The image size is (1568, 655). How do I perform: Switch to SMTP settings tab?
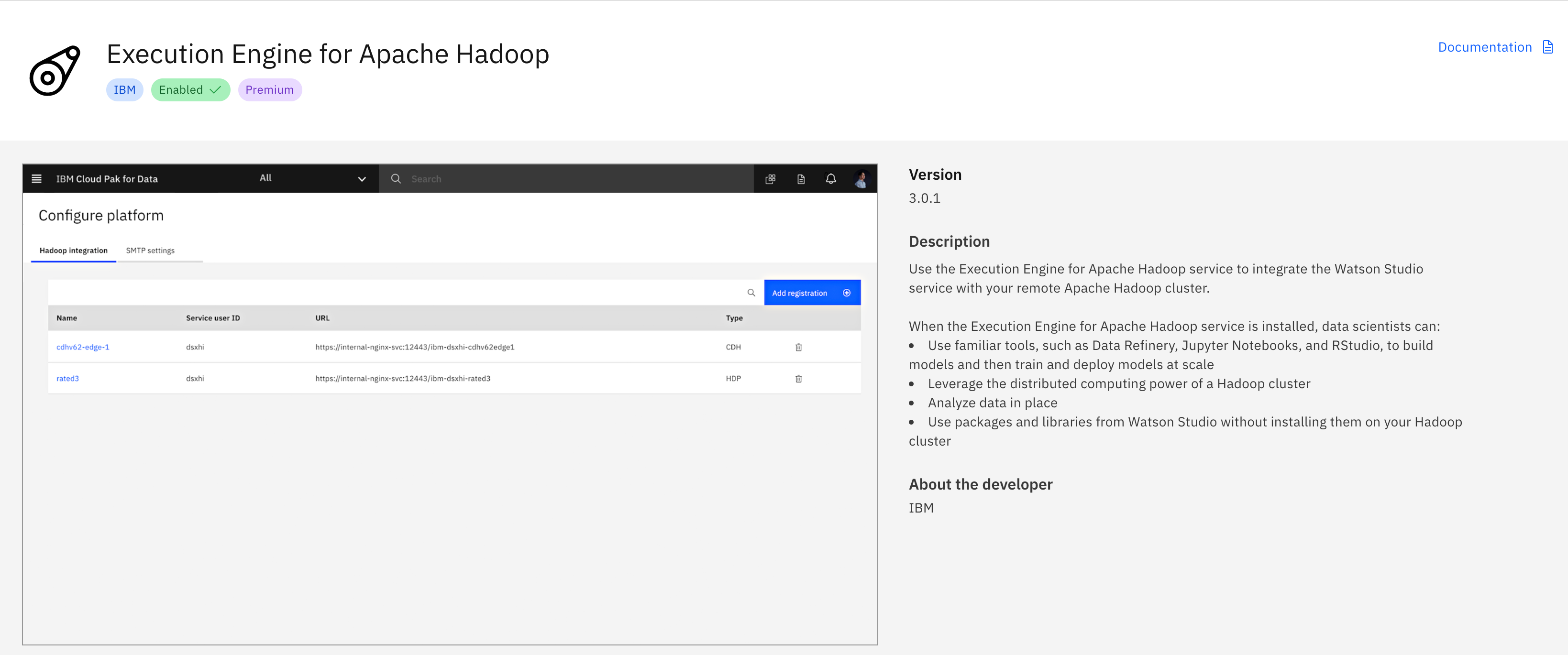[150, 251]
